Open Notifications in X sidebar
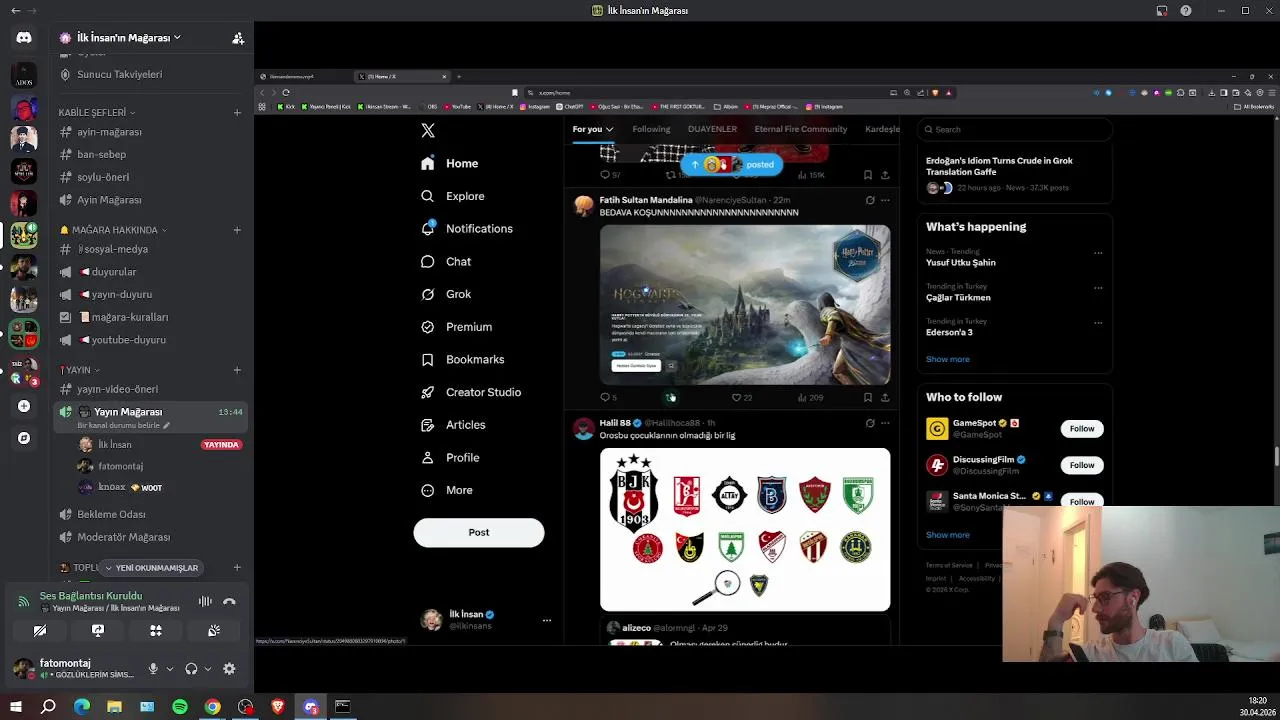1280x720 pixels. coord(467,229)
